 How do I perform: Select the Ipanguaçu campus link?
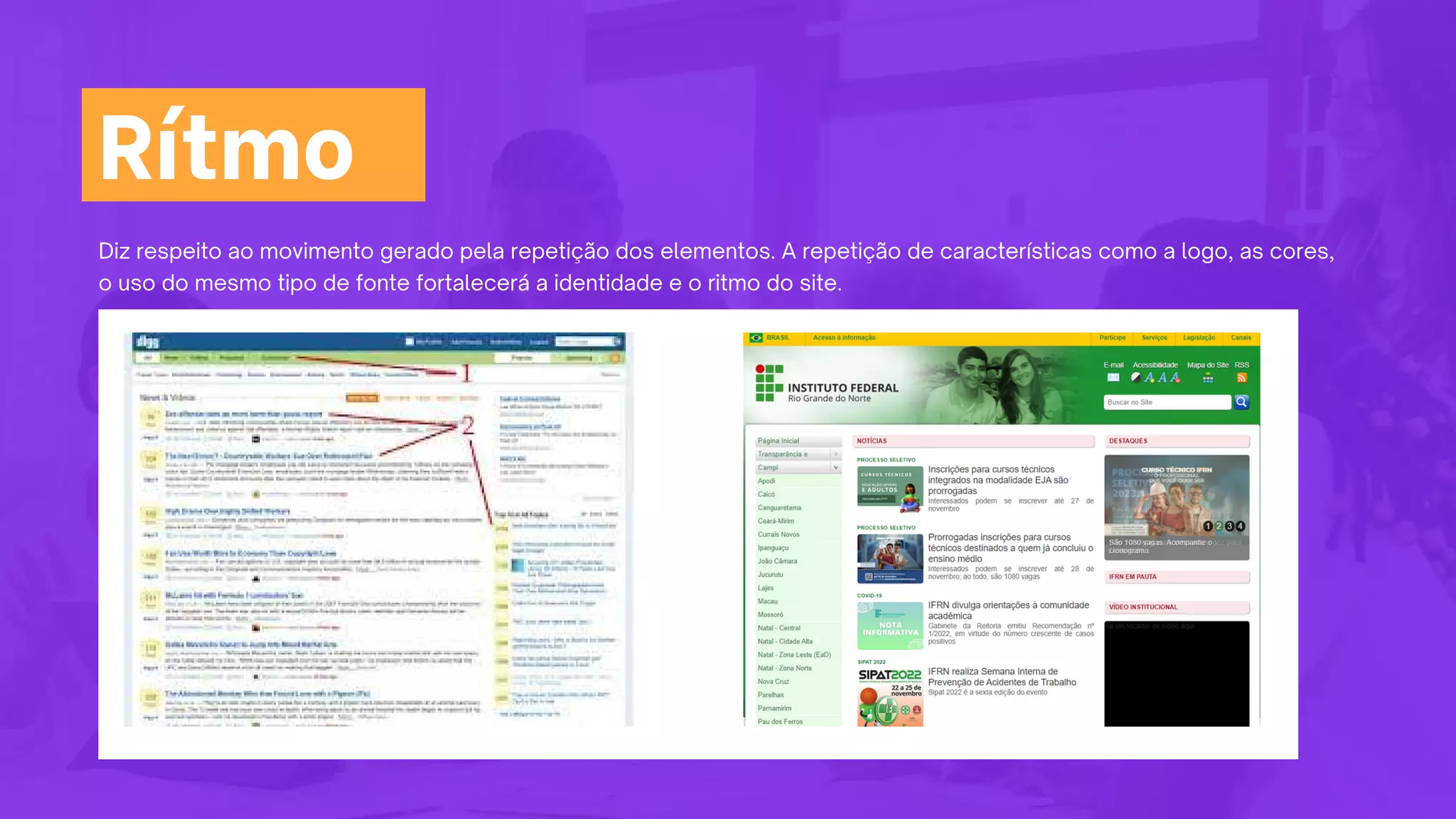point(773,548)
